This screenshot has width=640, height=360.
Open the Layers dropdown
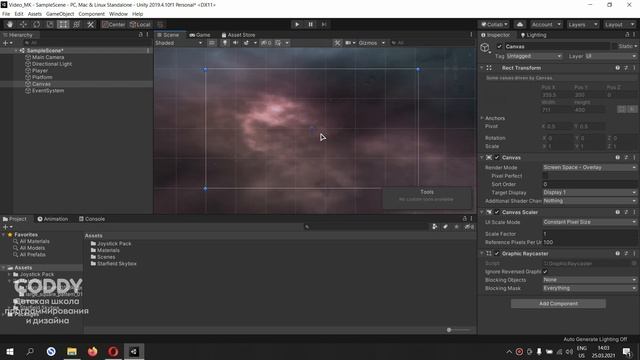click(582, 24)
